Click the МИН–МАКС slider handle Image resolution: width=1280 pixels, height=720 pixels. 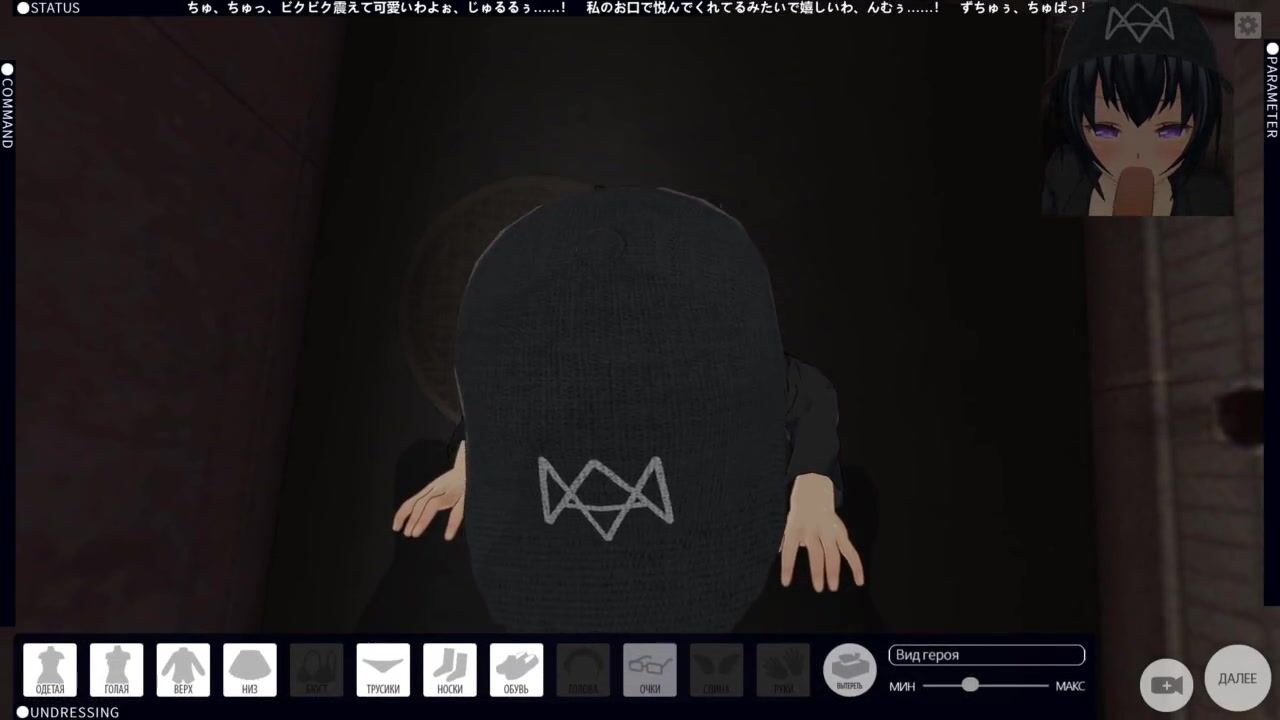969,685
